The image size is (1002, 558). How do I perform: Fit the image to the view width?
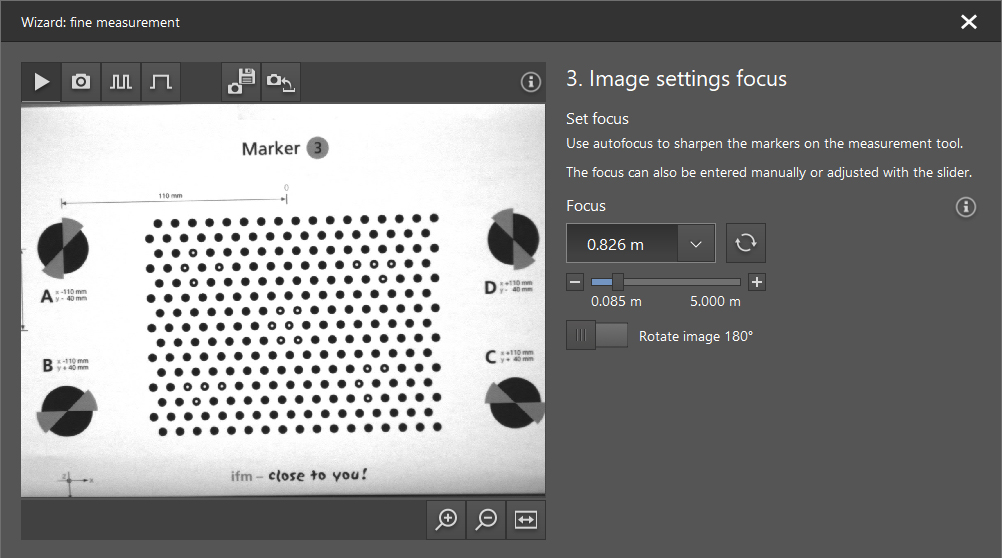click(x=526, y=519)
